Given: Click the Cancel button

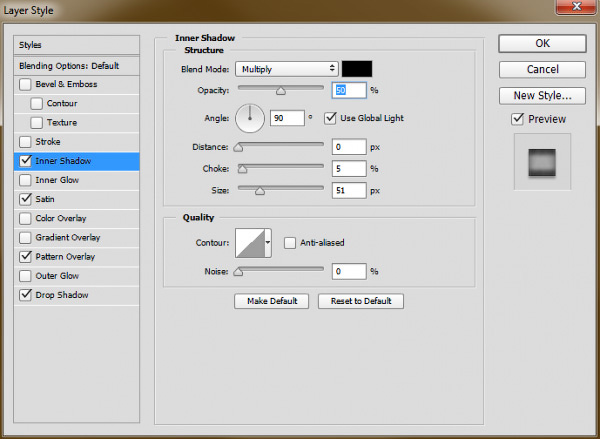Looking at the screenshot, I should pos(542,69).
